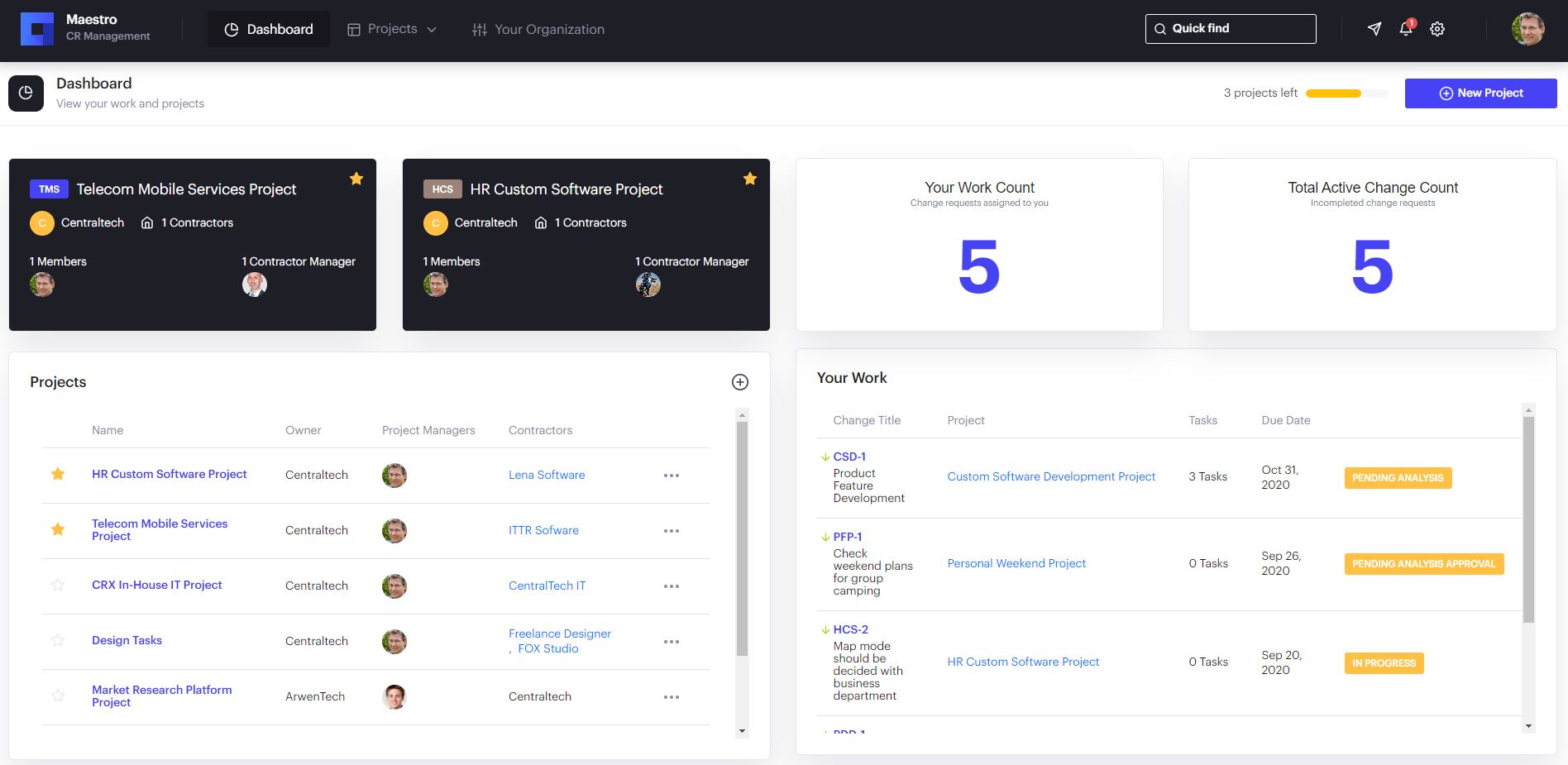This screenshot has height=765, width=1568.
Task: Open Market Research Platform Project link
Action: pos(161,696)
